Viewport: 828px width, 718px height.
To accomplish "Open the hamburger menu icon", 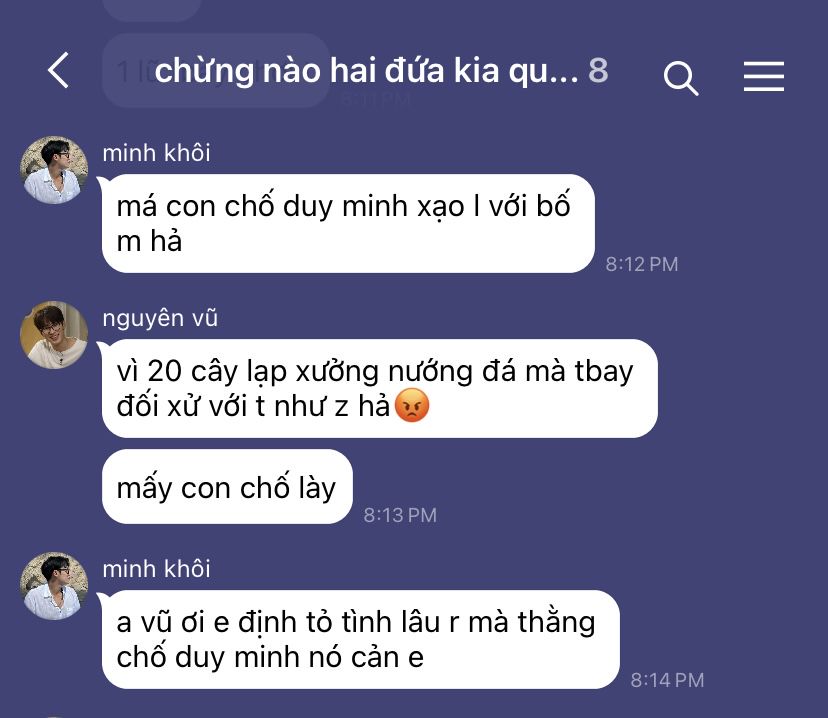I will 764,76.
